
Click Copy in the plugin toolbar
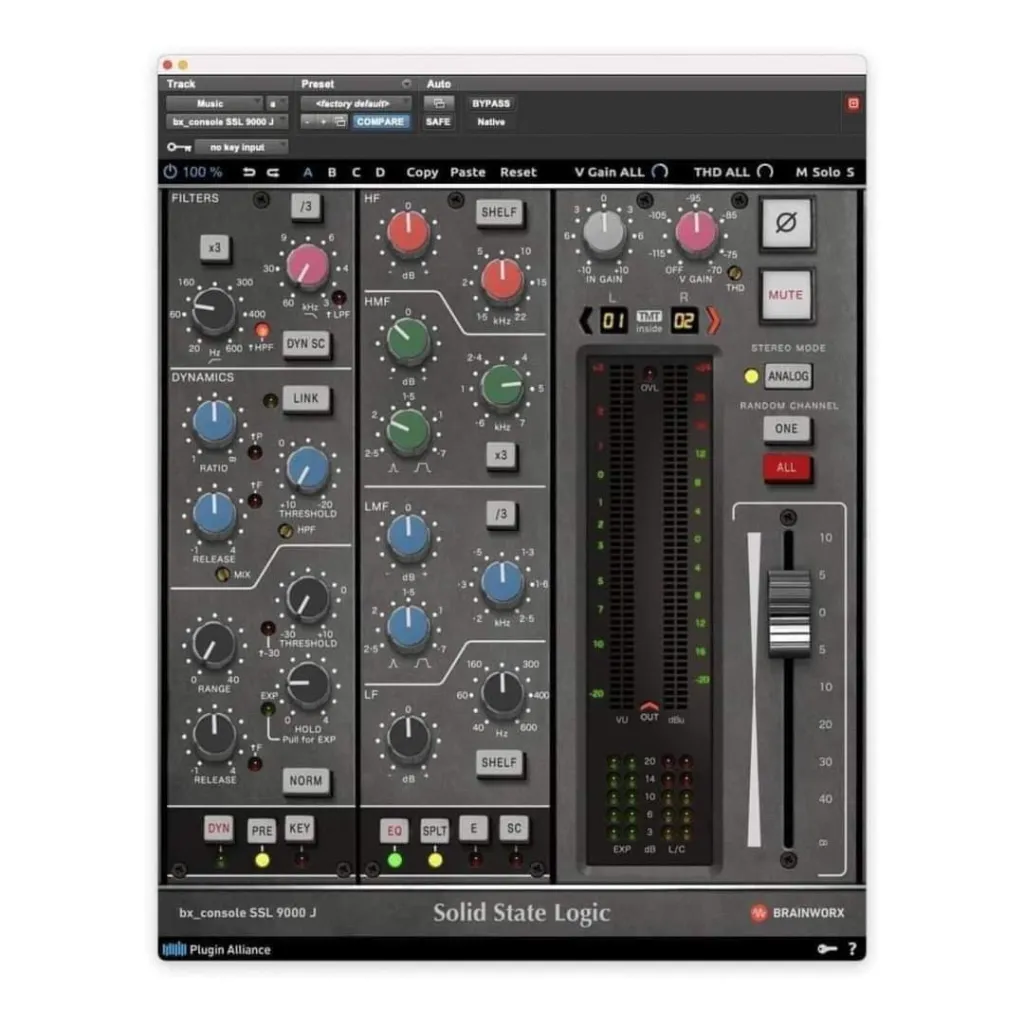422,172
